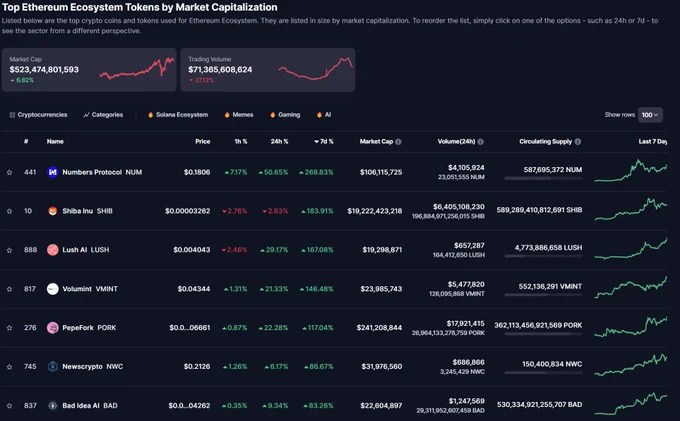
Task: Click the Lush AI circulating supply bar
Action: (543, 256)
